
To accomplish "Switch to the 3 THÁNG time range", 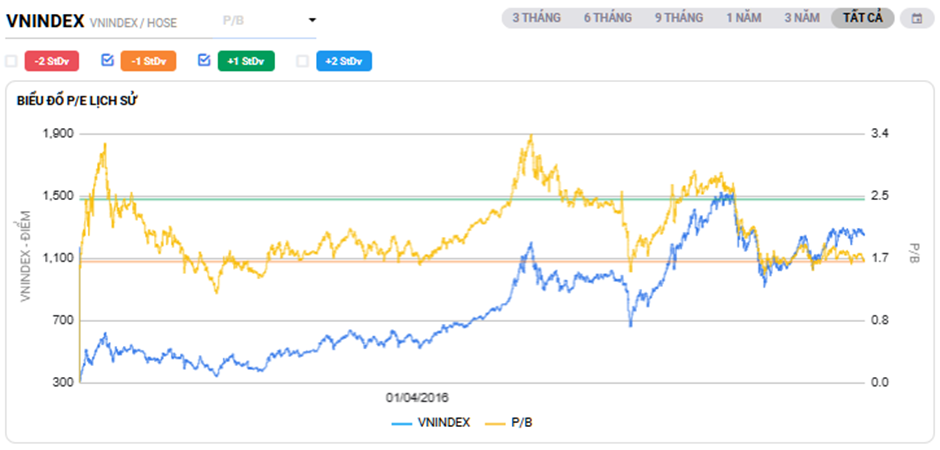I will tap(536, 18).
